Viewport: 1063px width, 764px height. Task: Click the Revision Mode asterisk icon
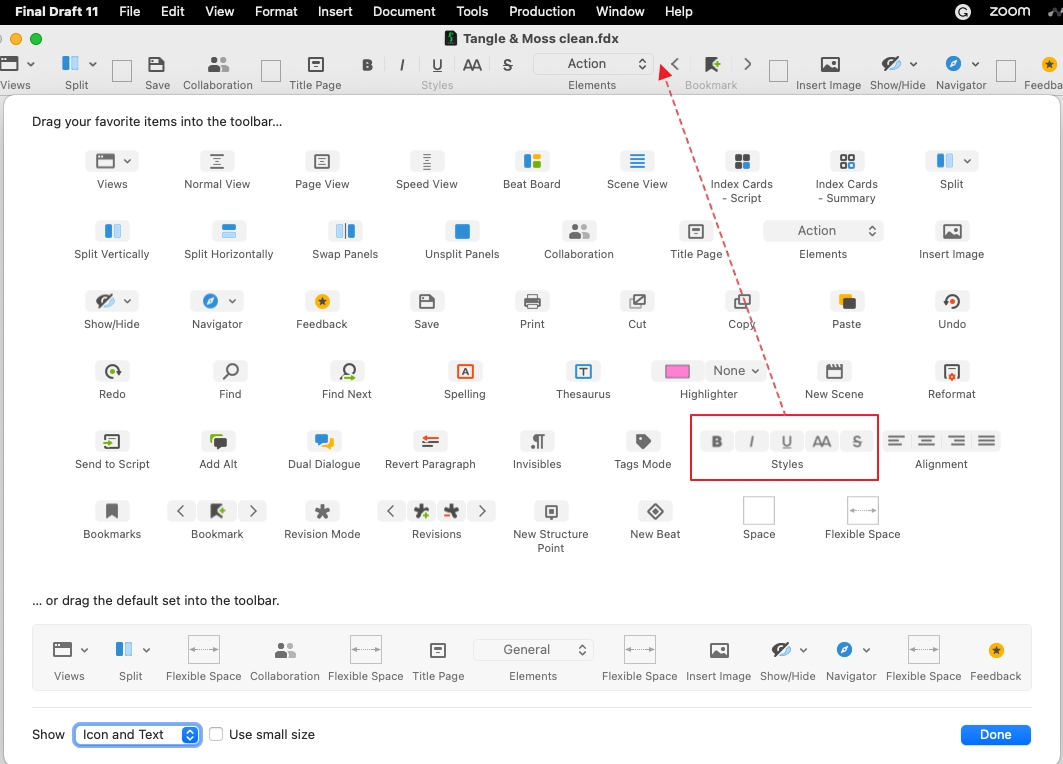[322, 511]
